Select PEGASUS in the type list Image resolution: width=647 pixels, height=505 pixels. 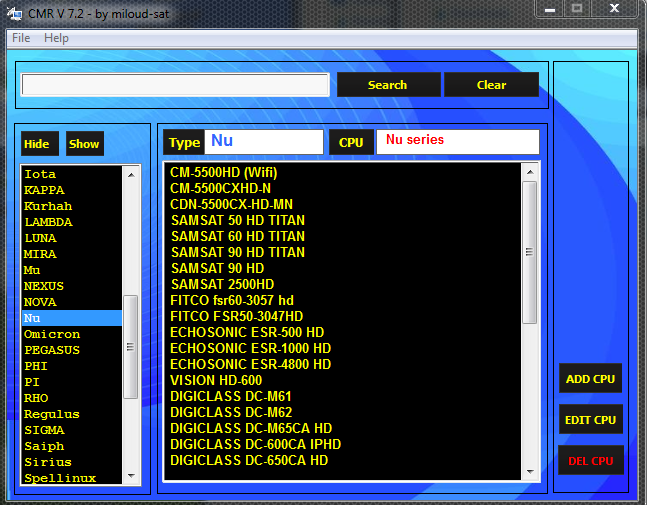click(x=72, y=350)
